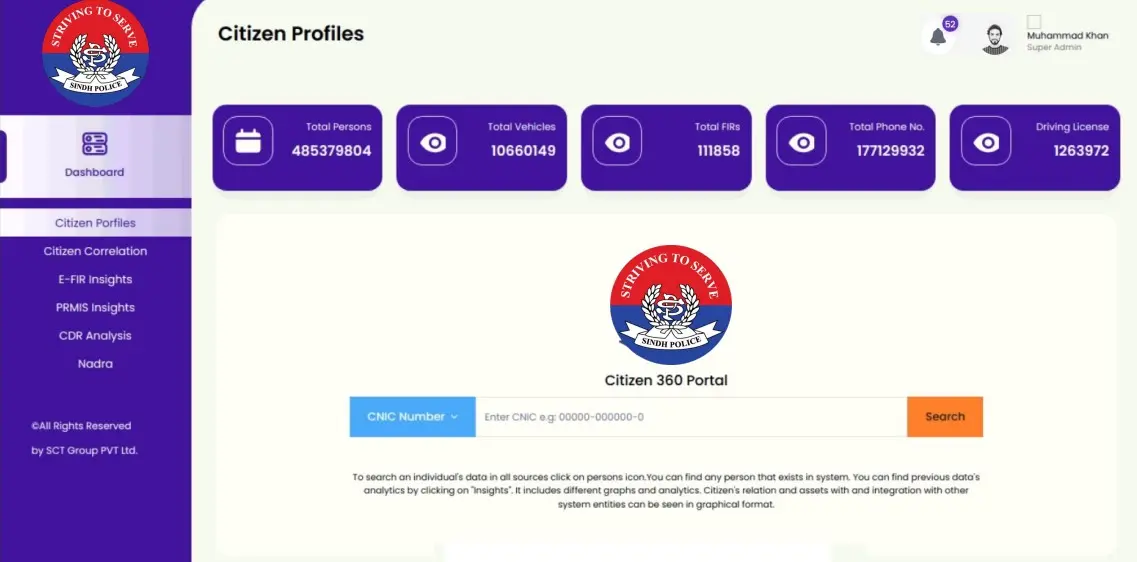
Task: Select E-FIR Insights menu item
Action: [95, 279]
